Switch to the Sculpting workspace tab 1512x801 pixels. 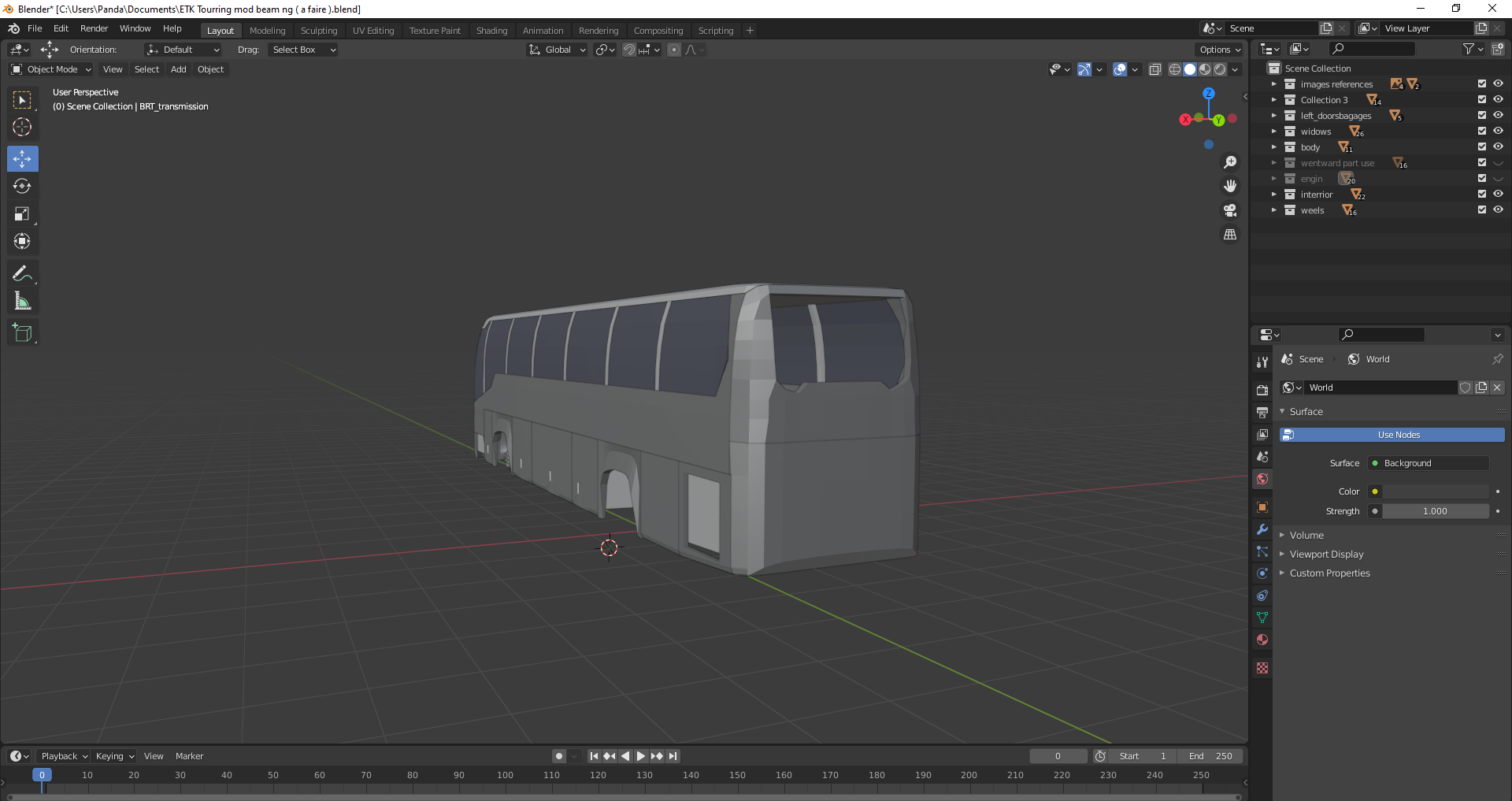pos(318,31)
